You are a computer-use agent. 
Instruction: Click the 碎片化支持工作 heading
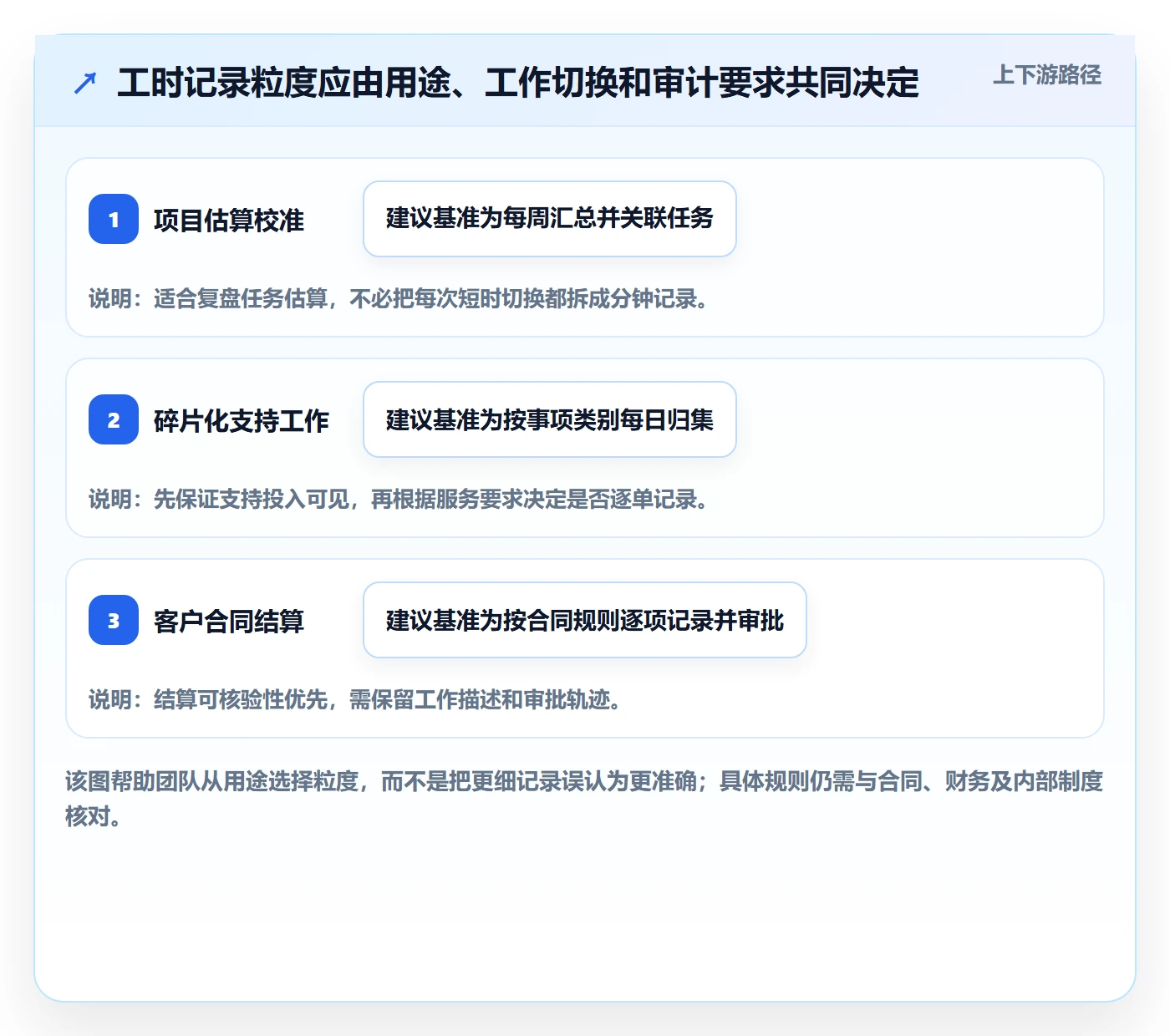click(242, 420)
